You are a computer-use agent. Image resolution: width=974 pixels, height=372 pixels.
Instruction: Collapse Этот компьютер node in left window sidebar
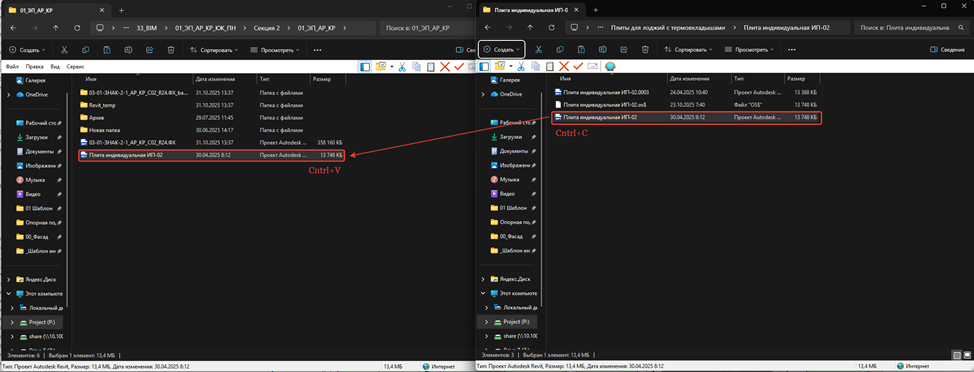coord(9,293)
